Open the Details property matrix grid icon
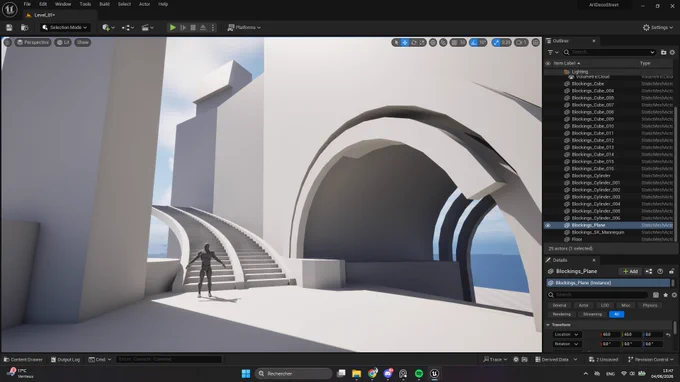 tap(656, 295)
